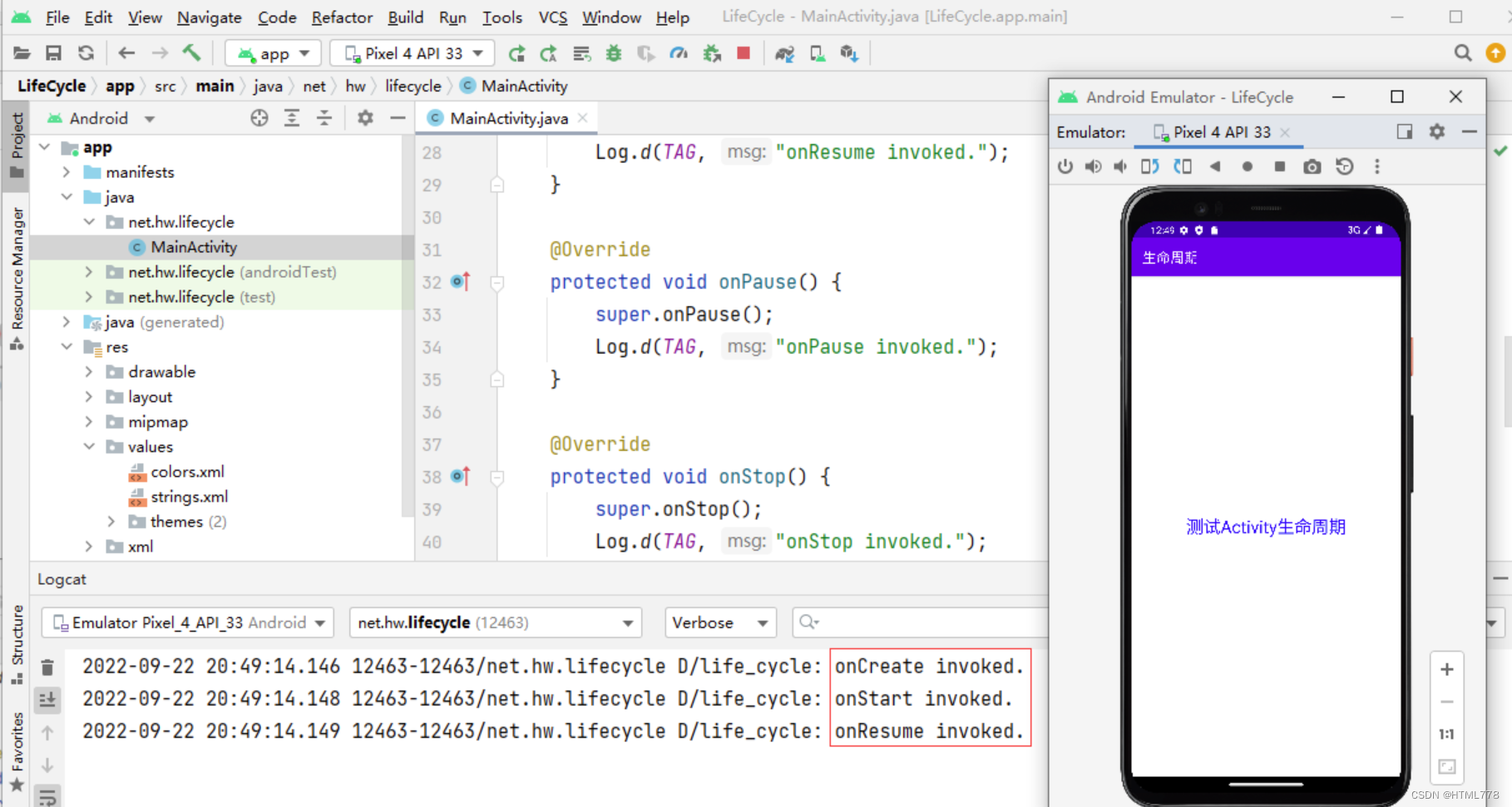The width and height of the screenshot is (1512, 807).
Task: Stop the running app with red square
Action: (744, 53)
